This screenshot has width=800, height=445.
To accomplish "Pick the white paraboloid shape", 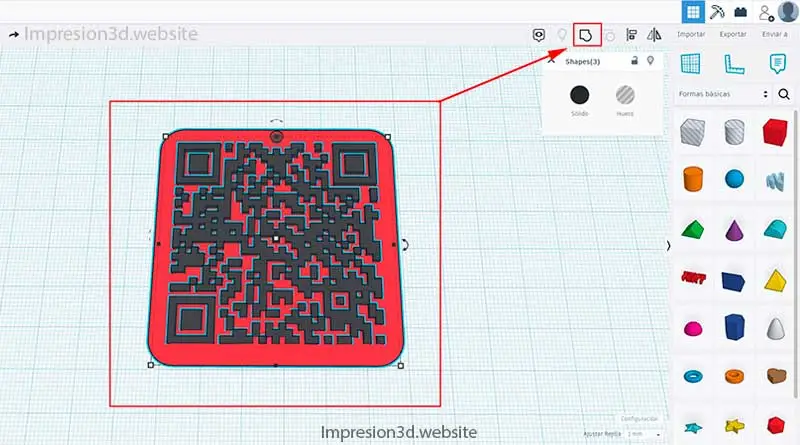I will click(776, 328).
